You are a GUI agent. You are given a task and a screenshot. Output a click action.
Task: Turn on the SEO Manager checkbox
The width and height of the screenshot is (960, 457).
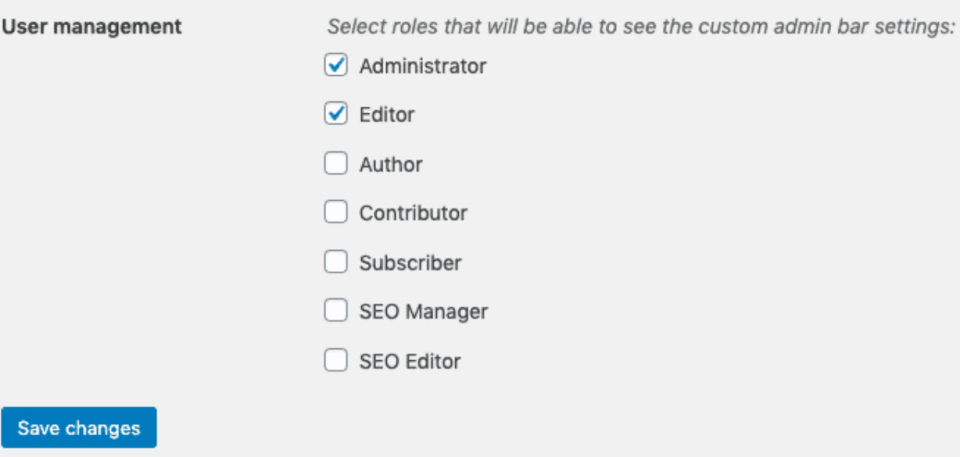tap(335, 311)
